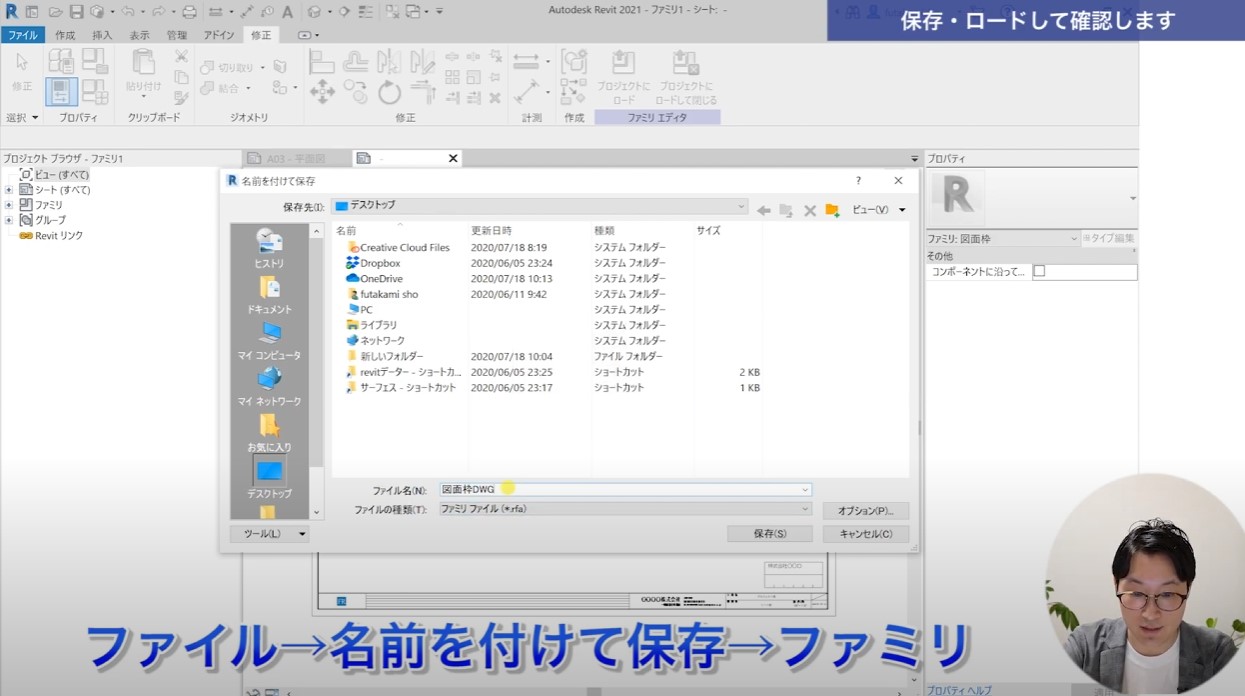1245x696 pixels.
Task: Click the History shortcut in the places sidebar
Action: click(269, 246)
